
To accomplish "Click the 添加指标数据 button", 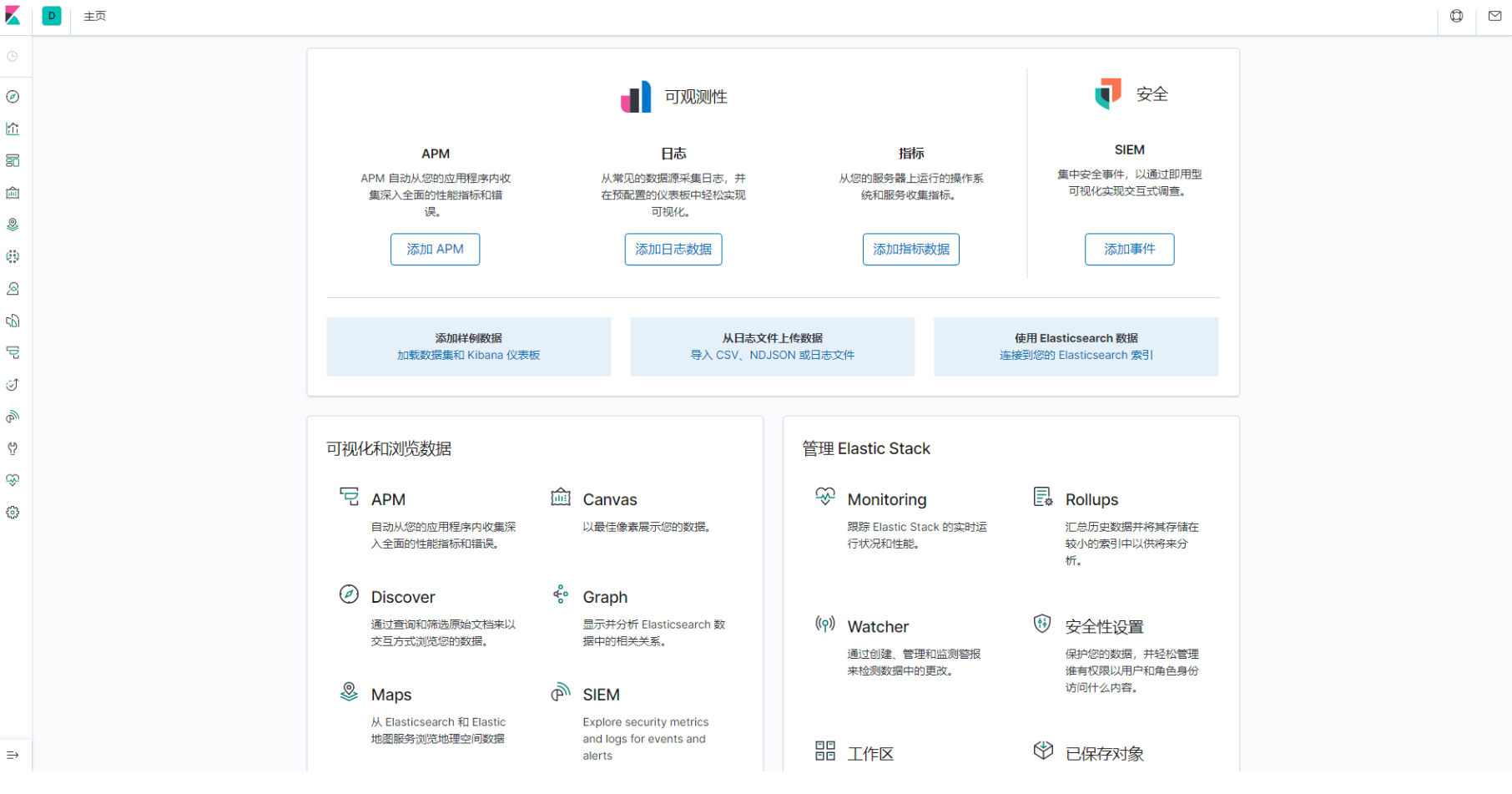I will (911, 250).
